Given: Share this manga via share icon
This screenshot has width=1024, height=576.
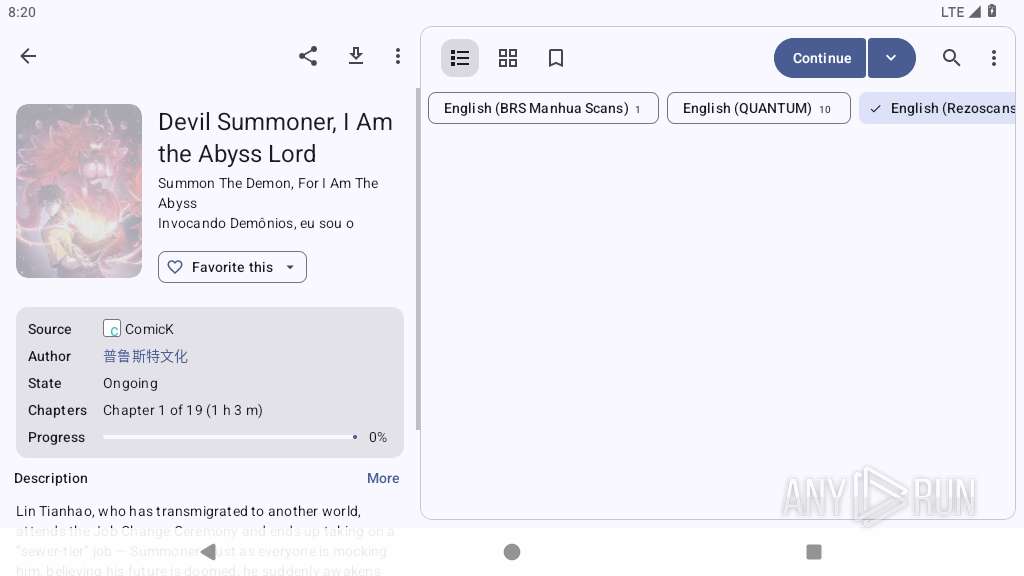Looking at the screenshot, I should pyautogui.click(x=308, y=56).
